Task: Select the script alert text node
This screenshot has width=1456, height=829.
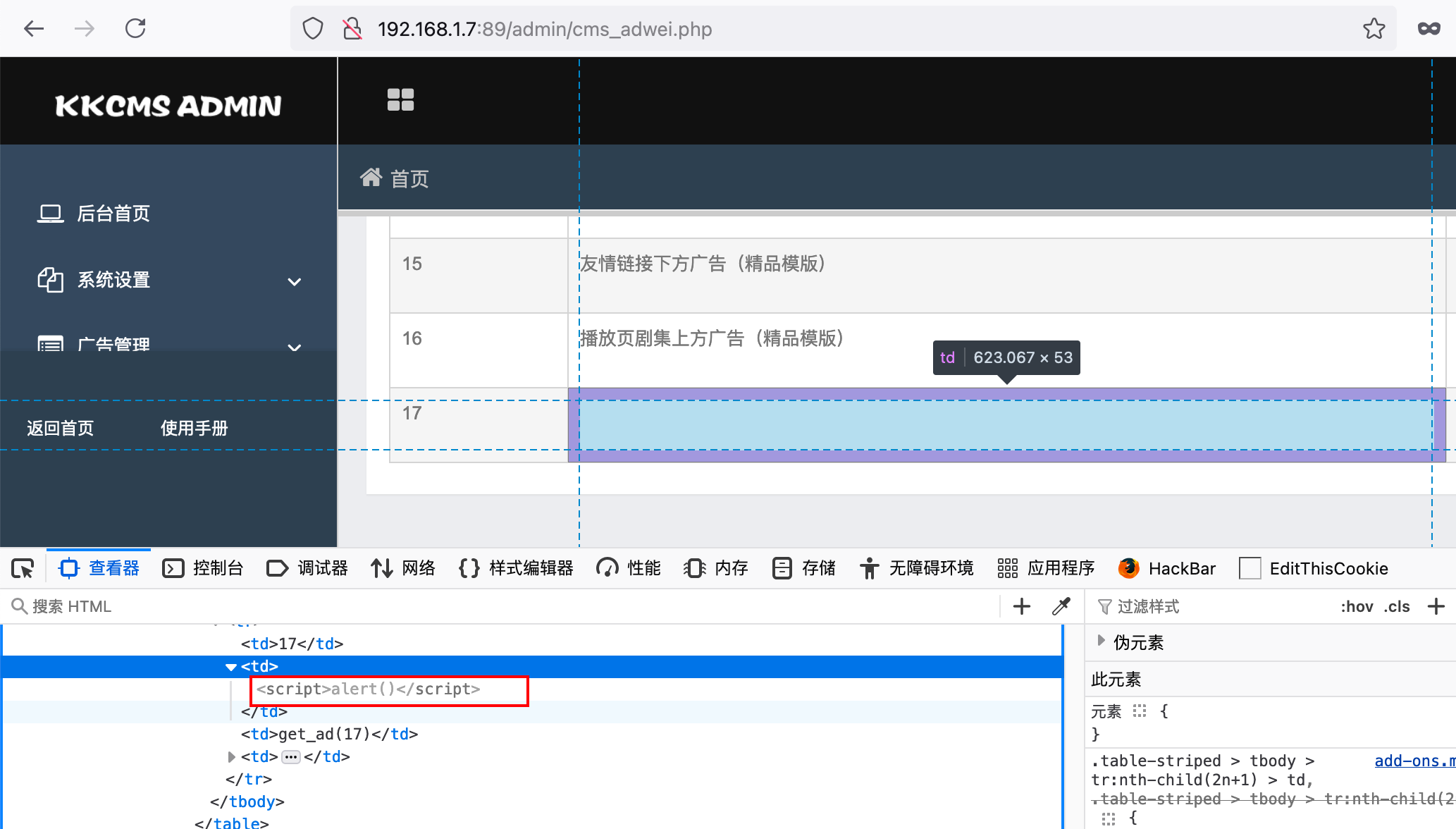Action: coord(368,689)
